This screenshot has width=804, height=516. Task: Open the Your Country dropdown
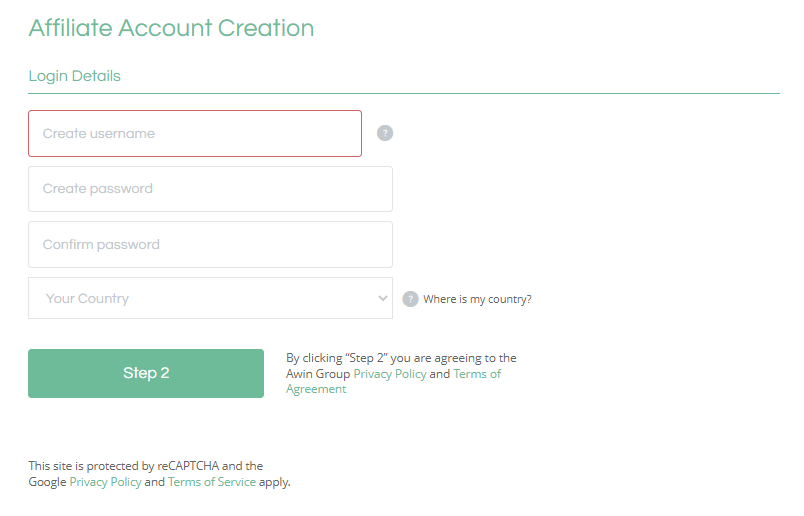(x=210, y=298)
